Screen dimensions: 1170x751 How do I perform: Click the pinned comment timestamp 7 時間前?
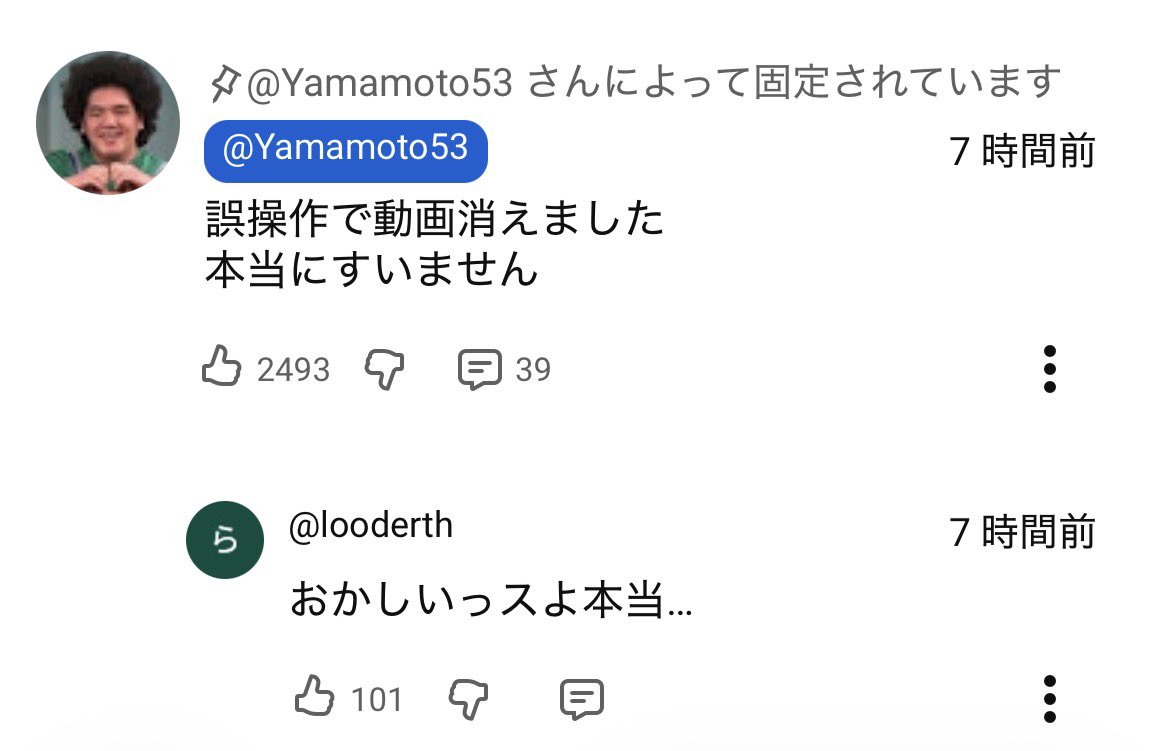(x=1022, y=150)
